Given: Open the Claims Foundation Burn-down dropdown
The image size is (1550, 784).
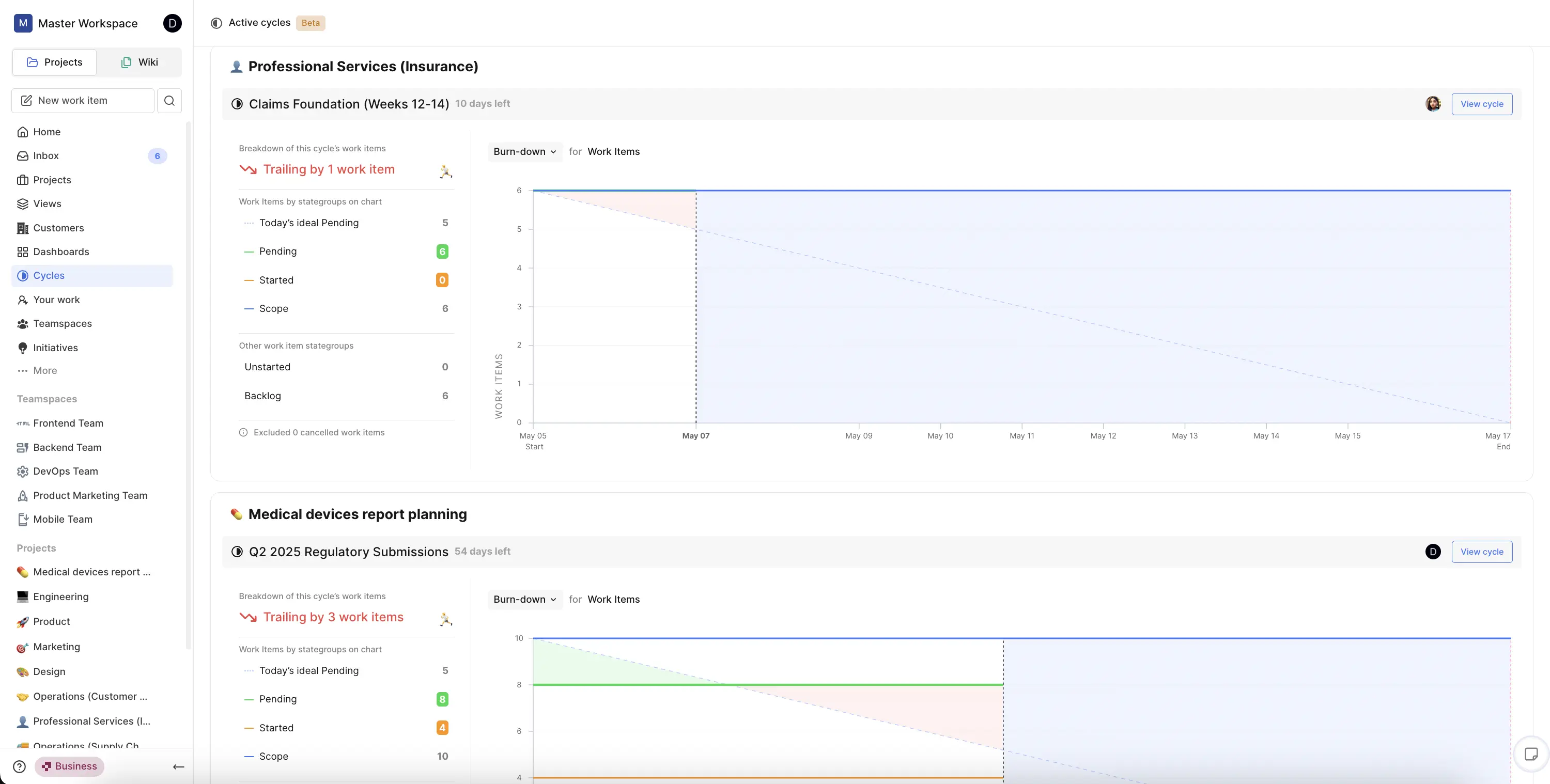Looking at the screenshot, I should click(525, 152).
